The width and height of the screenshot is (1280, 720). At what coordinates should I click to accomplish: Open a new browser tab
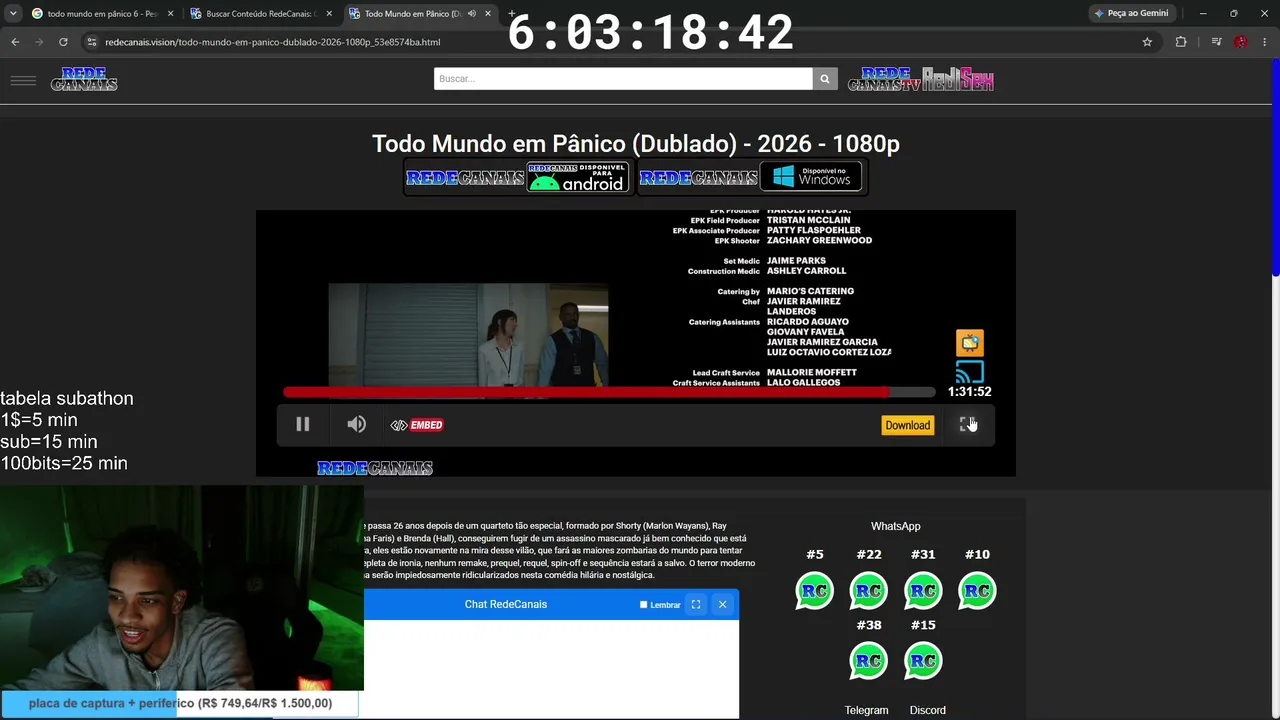point(512,14)
